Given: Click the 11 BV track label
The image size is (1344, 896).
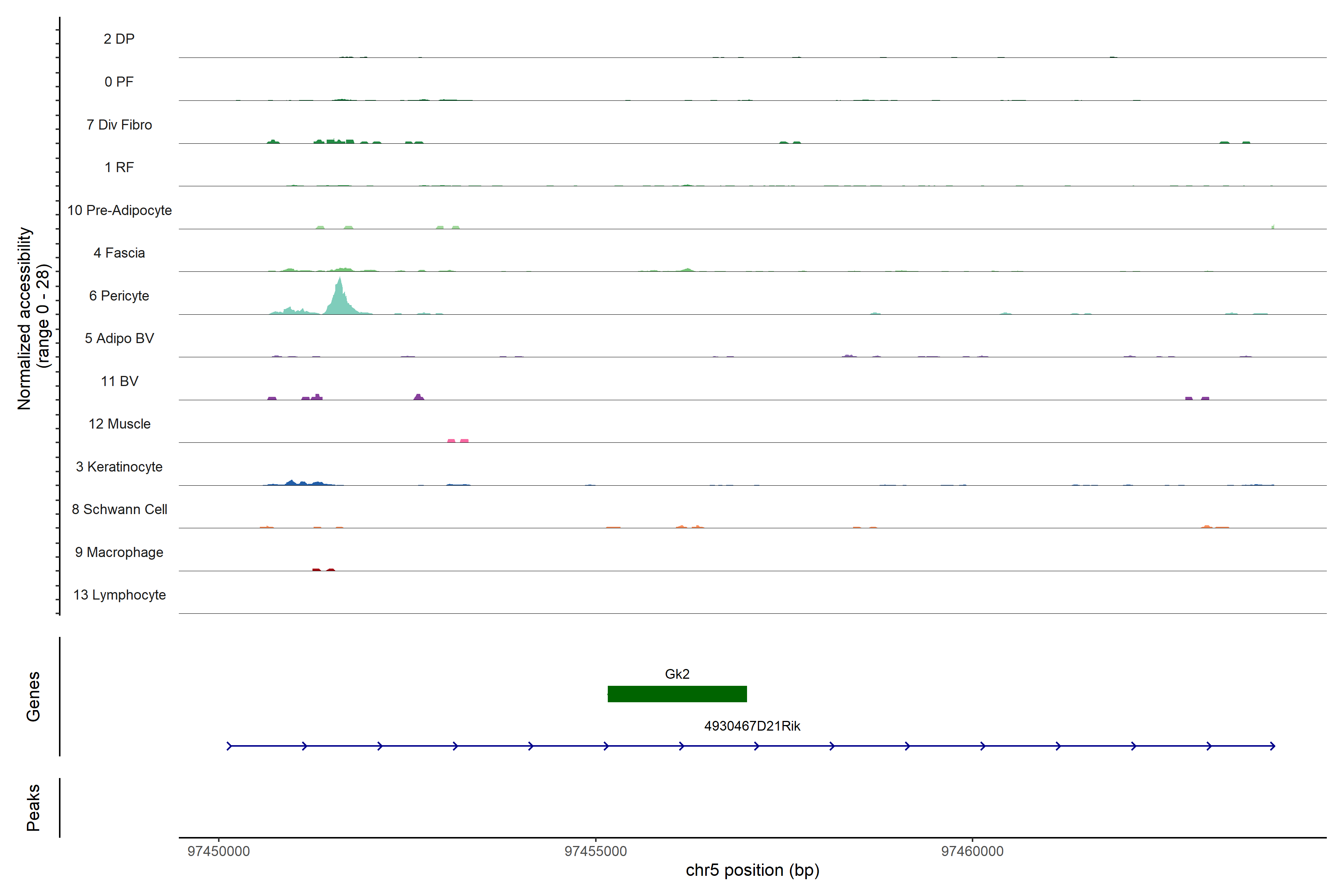Looking at the screenshot, I should click(x=119, y=381).
